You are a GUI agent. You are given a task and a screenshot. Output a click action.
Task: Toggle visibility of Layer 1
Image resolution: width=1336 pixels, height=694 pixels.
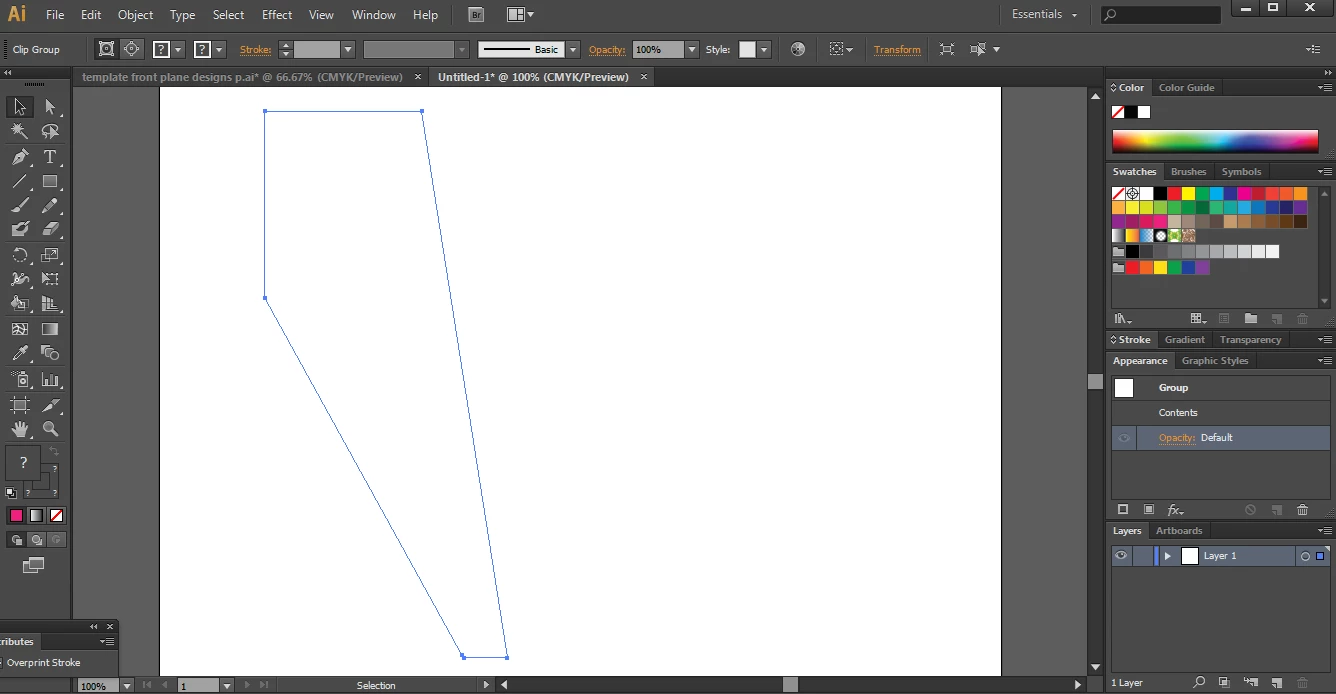point(1121,556)
